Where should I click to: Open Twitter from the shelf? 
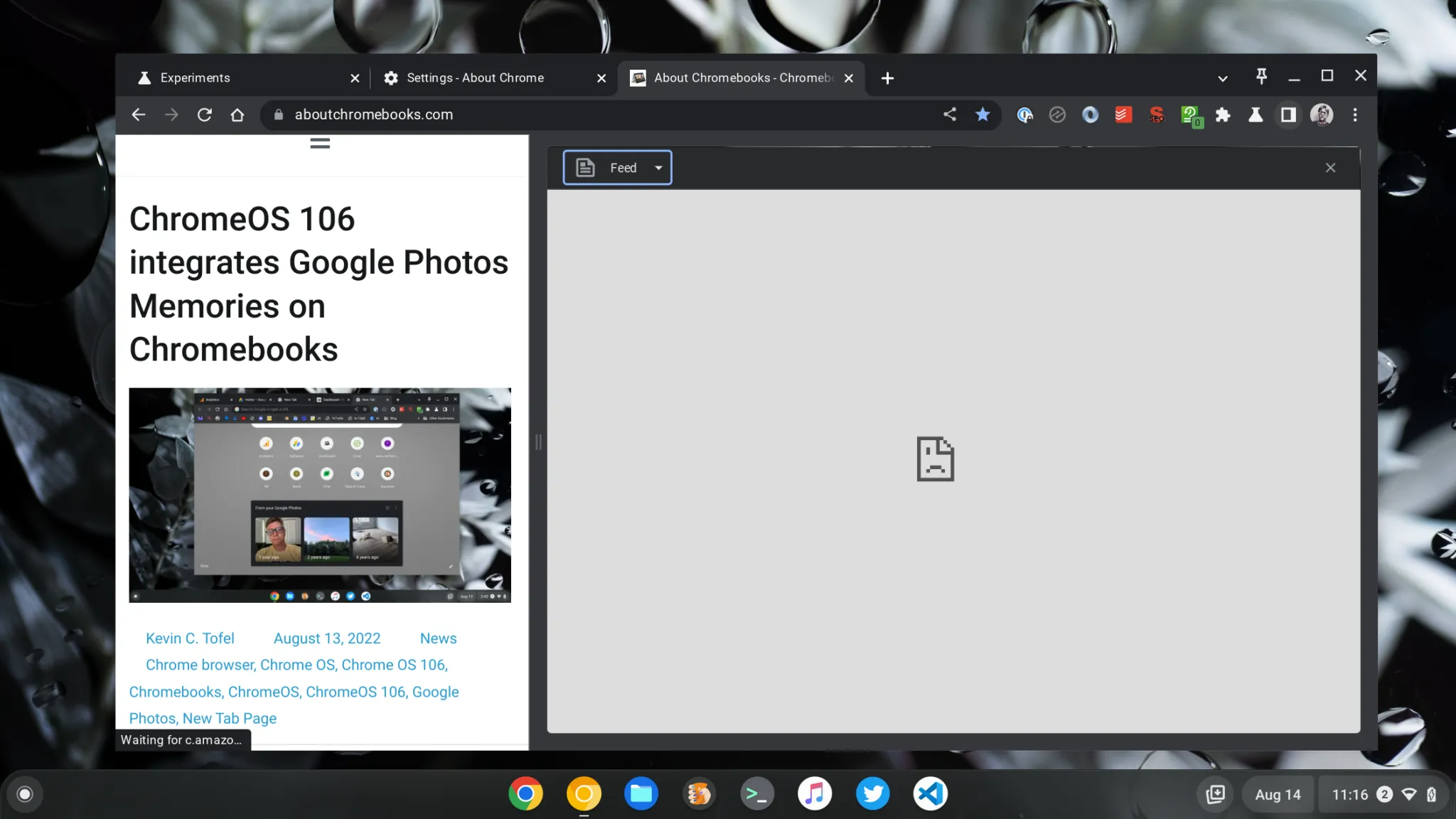click(872, 793)
